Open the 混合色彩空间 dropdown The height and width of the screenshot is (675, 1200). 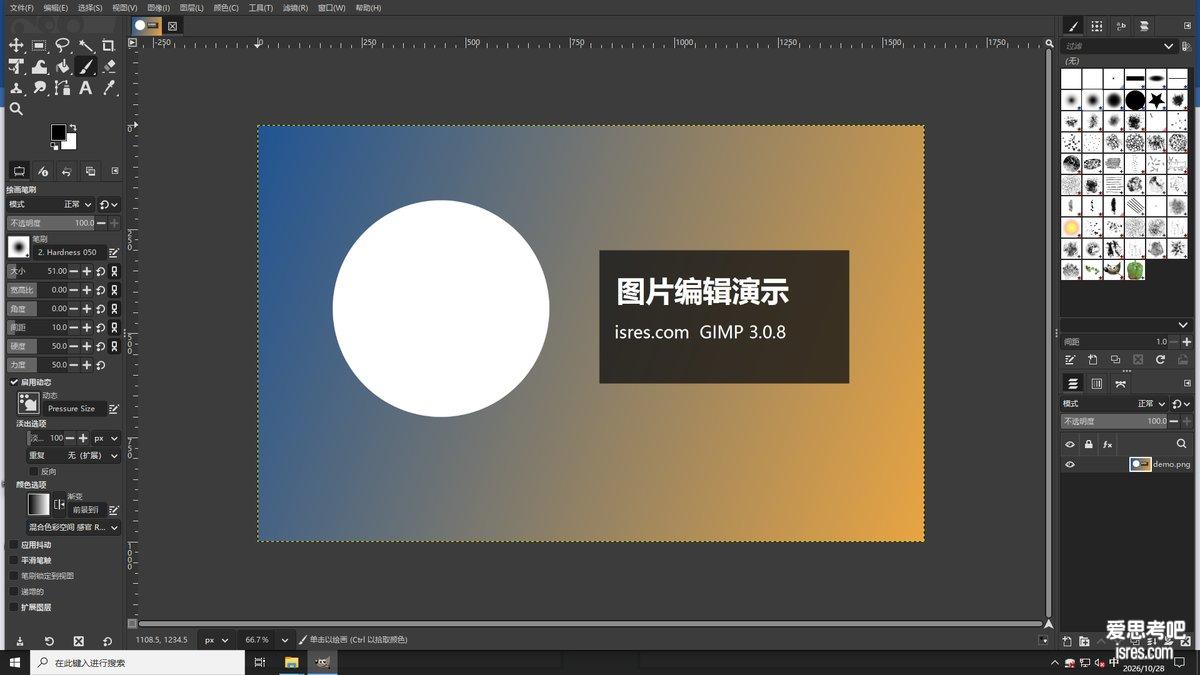tap(74, 527)
